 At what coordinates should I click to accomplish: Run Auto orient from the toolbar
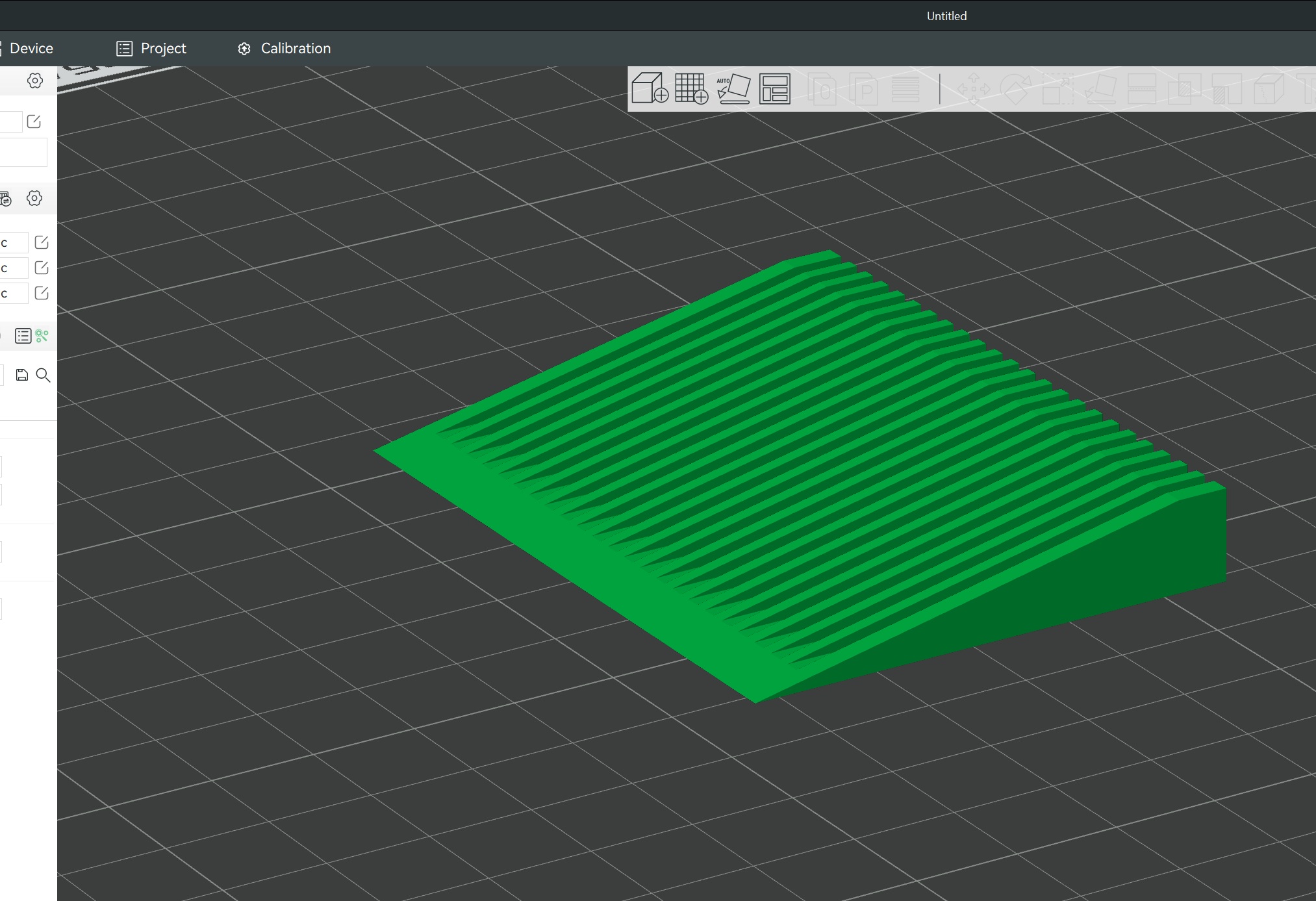pos(733,88)
